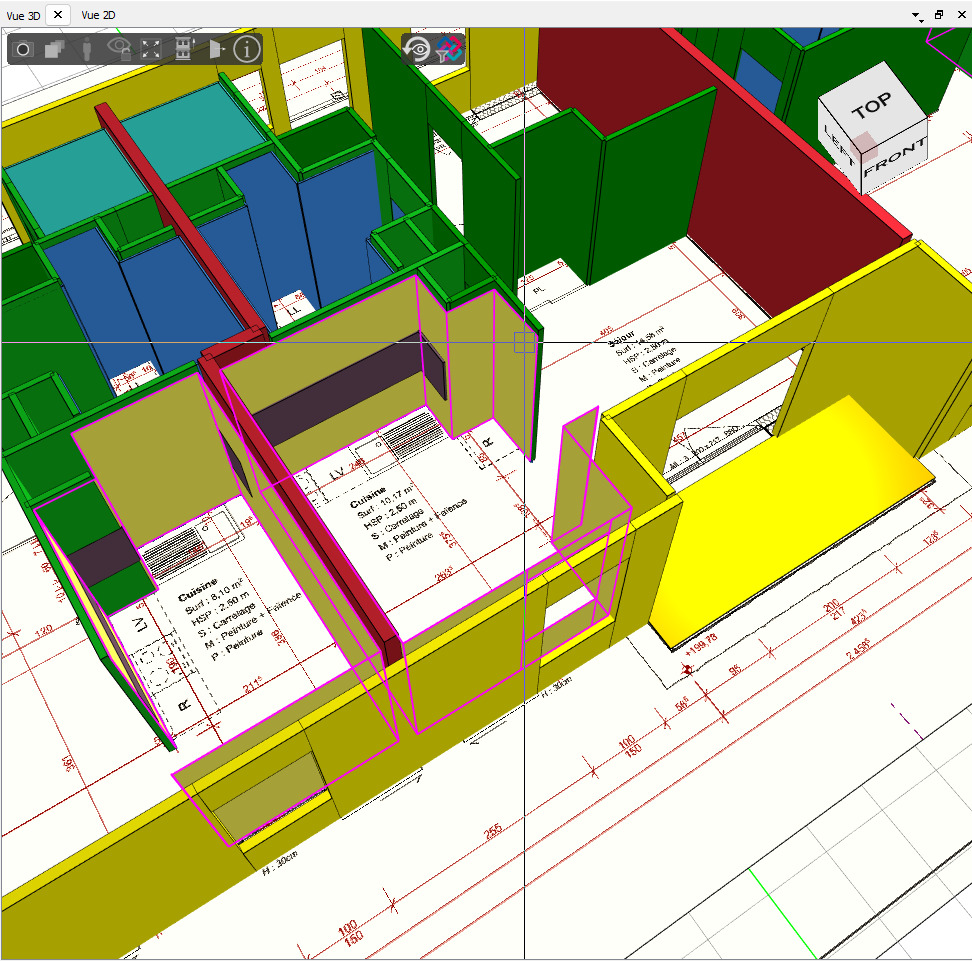Click the zoom-to-fit arrows icon
The width and height of the screenshot is (972, 961).
150,49
